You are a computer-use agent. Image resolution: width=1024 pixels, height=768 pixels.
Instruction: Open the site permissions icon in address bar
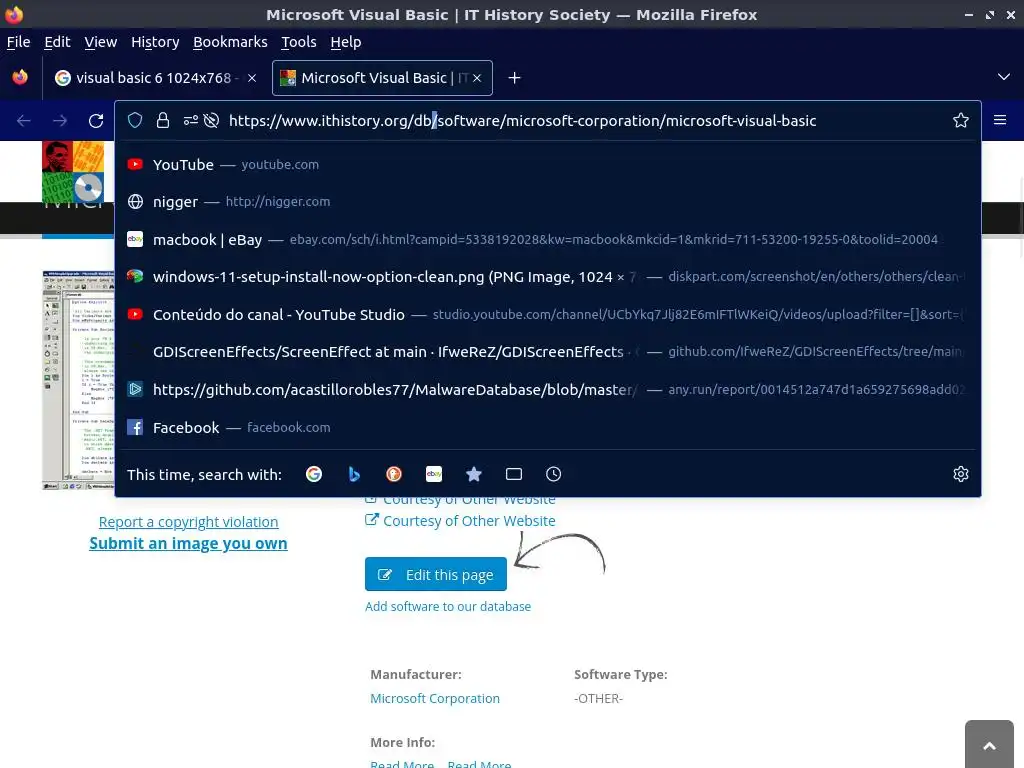coord(190,120)
